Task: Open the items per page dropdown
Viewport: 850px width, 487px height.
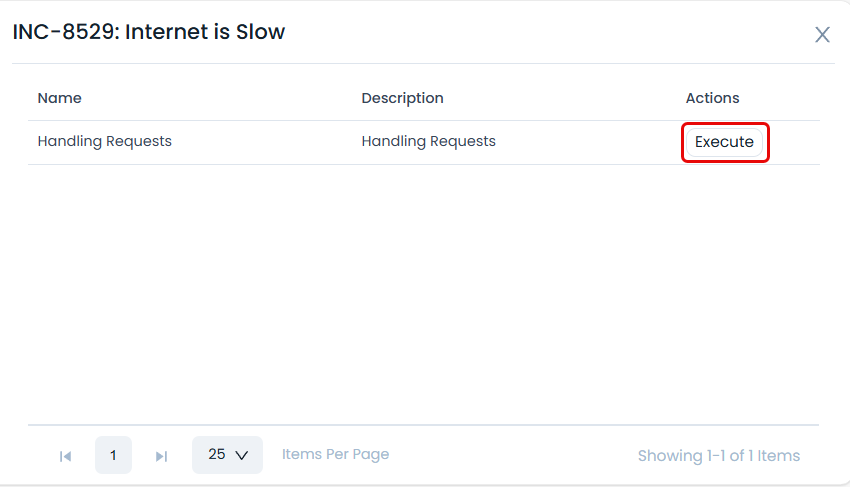Action: [x=227, y=455]
